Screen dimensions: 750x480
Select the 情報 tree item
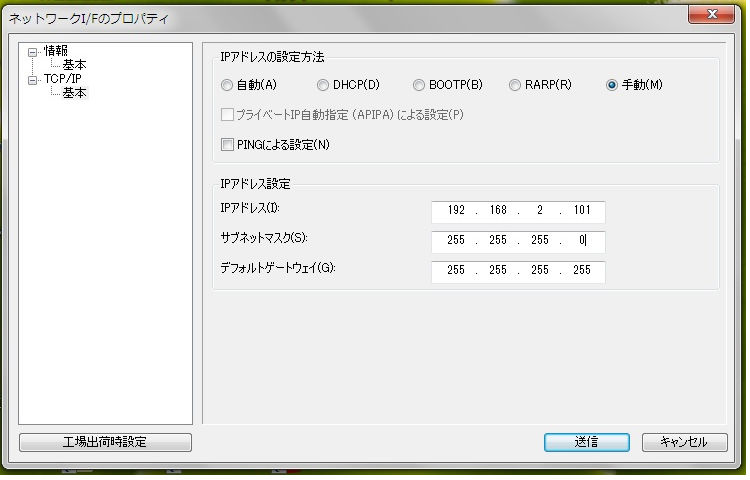click(56, 50)
